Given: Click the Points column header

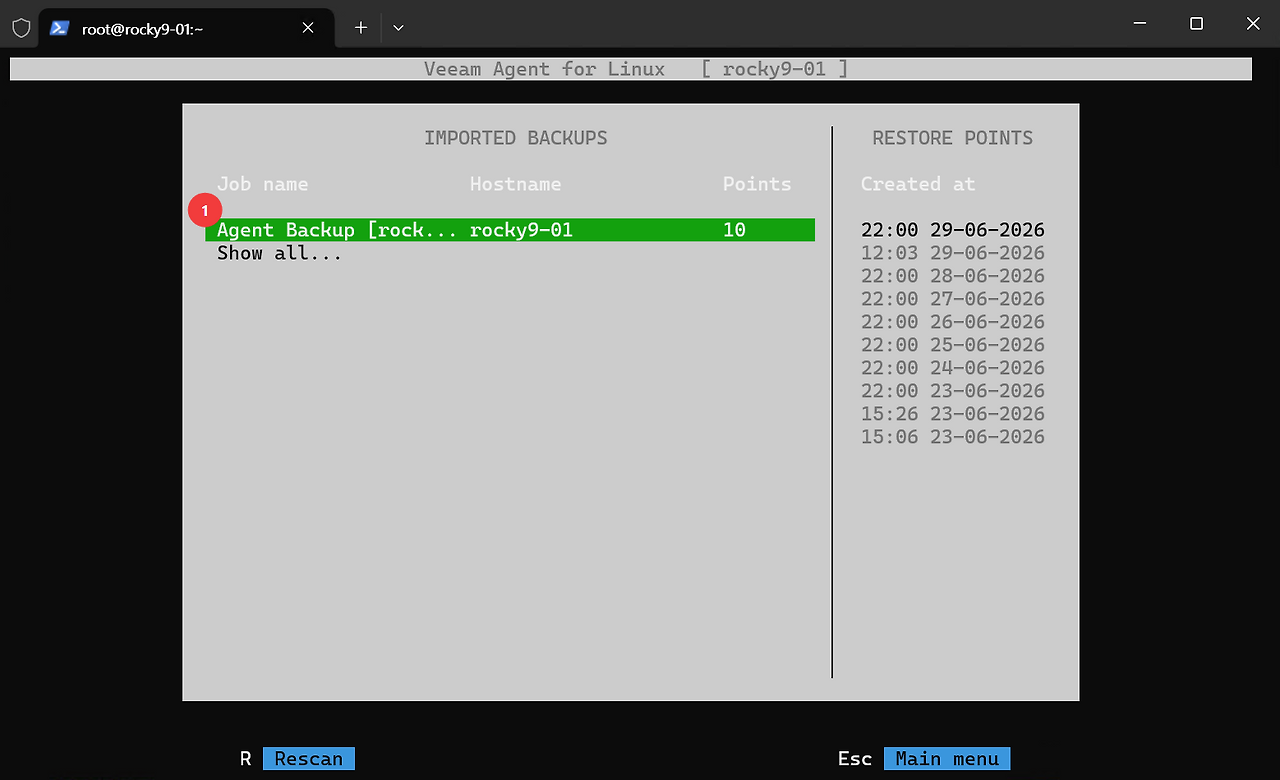Looking at the screenshot, I should 757,184.
